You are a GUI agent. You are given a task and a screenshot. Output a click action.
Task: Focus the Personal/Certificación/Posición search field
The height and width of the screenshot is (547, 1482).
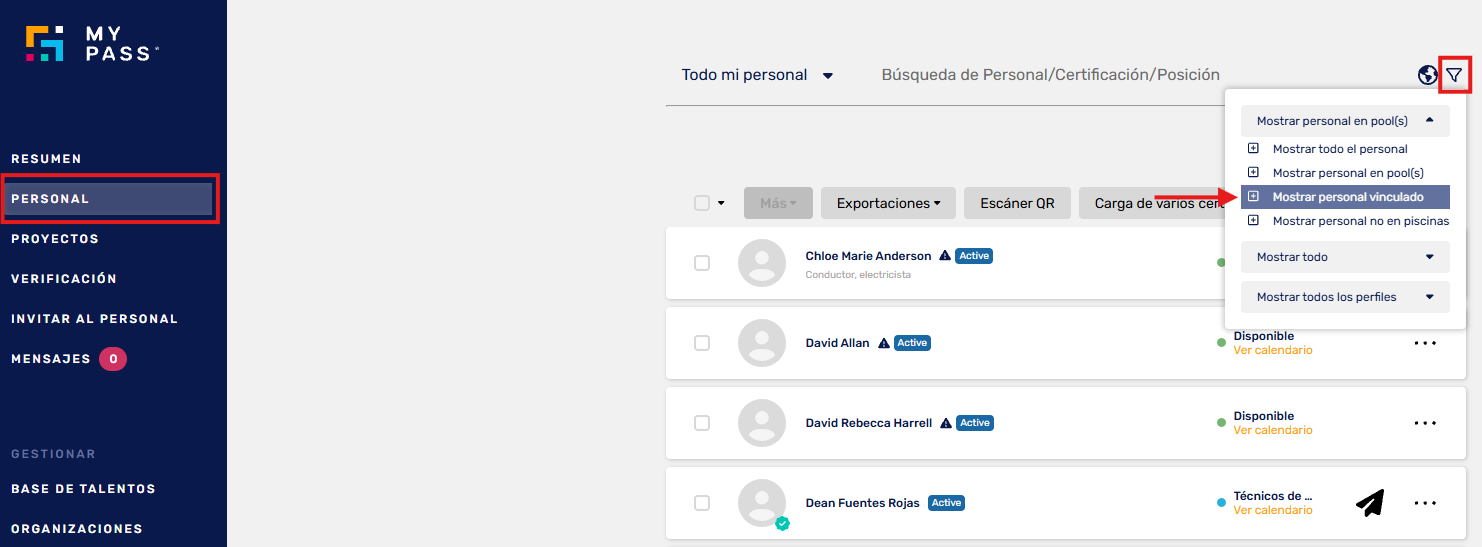[x=1050, y=75]
